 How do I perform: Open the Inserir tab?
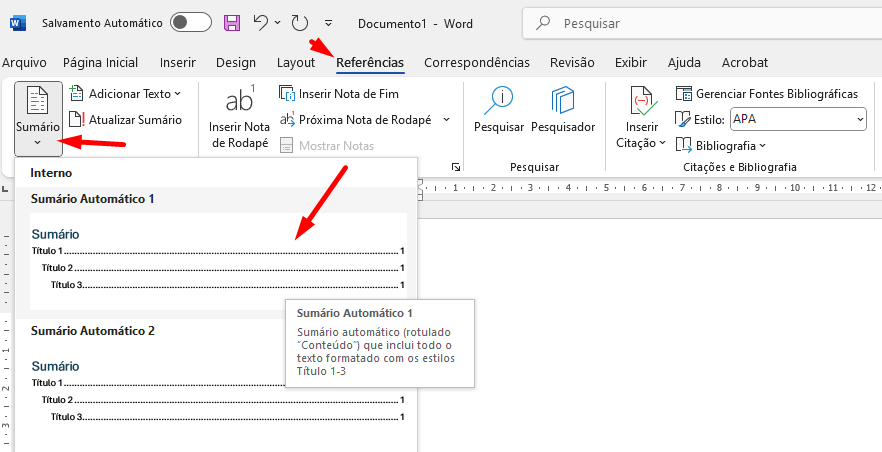click(x=178, y=62)
